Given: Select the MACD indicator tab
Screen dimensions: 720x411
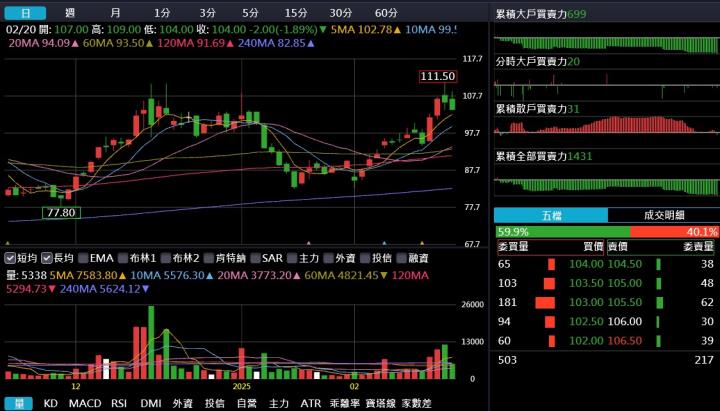Looking at the screenshot, I should 85,404.
